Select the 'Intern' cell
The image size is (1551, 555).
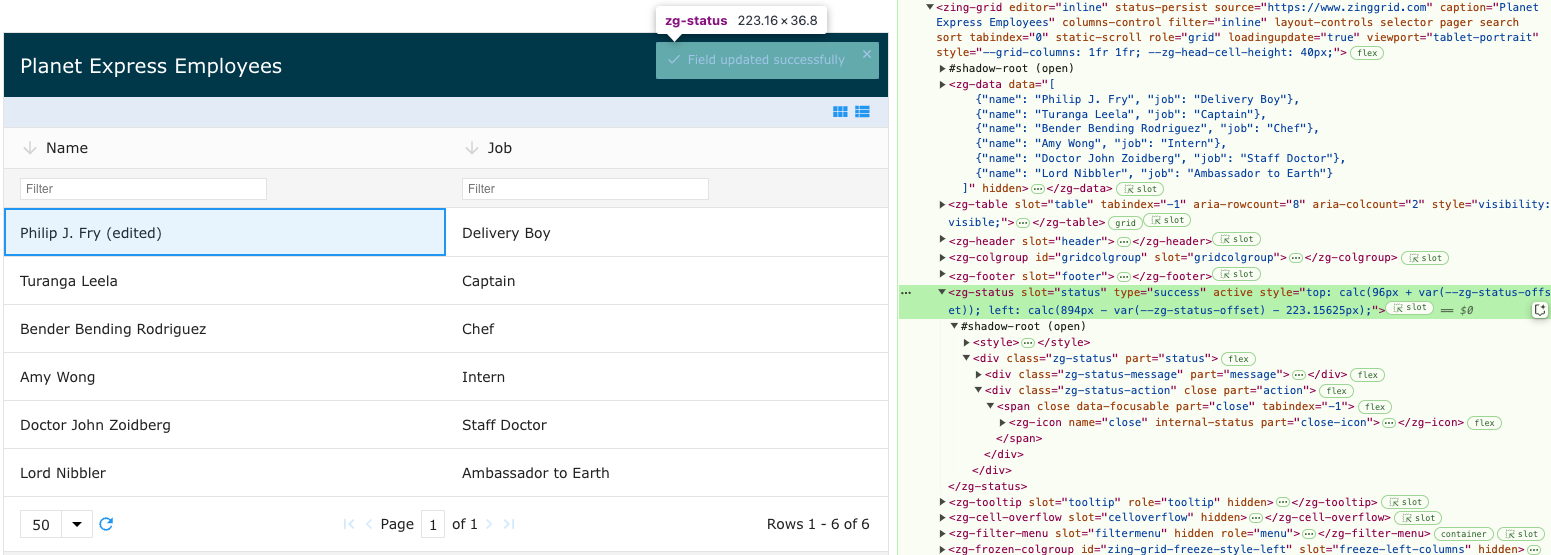coord(667,377)
